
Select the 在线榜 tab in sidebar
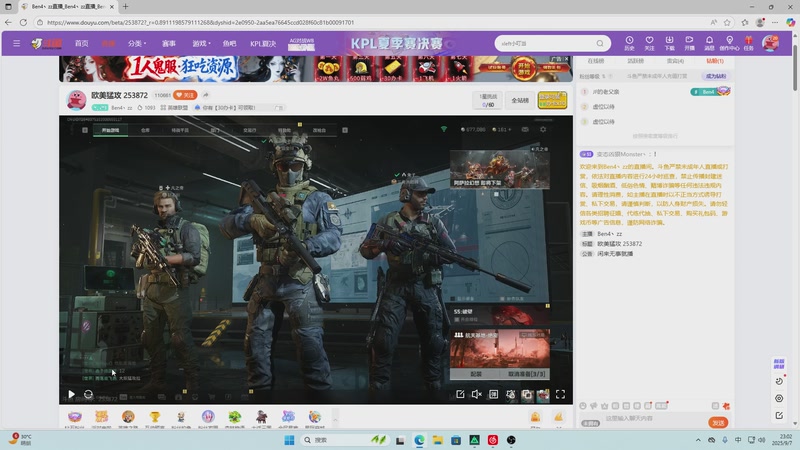point(595,61)
